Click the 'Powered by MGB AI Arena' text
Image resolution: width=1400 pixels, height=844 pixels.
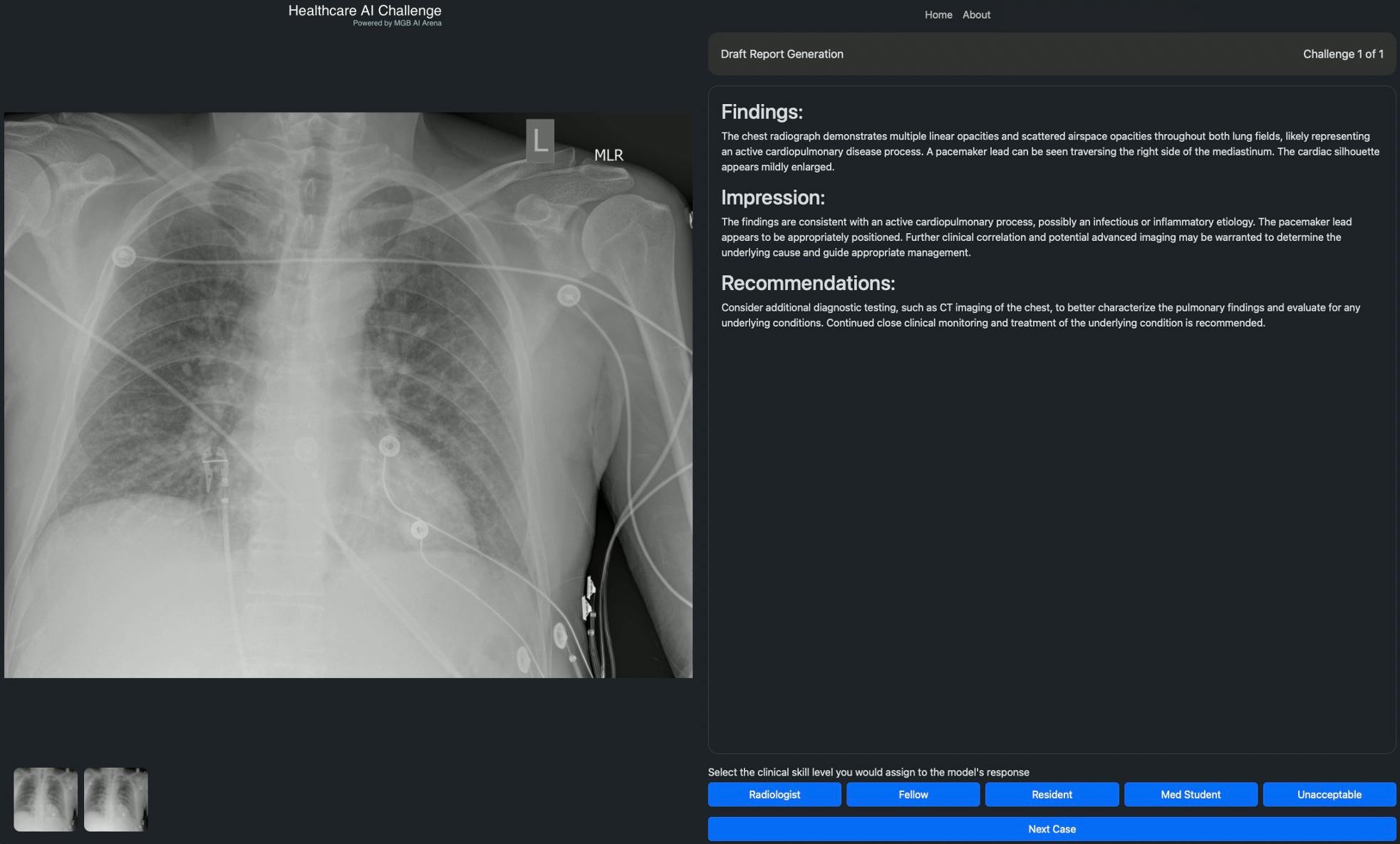[x=397, y=22]
